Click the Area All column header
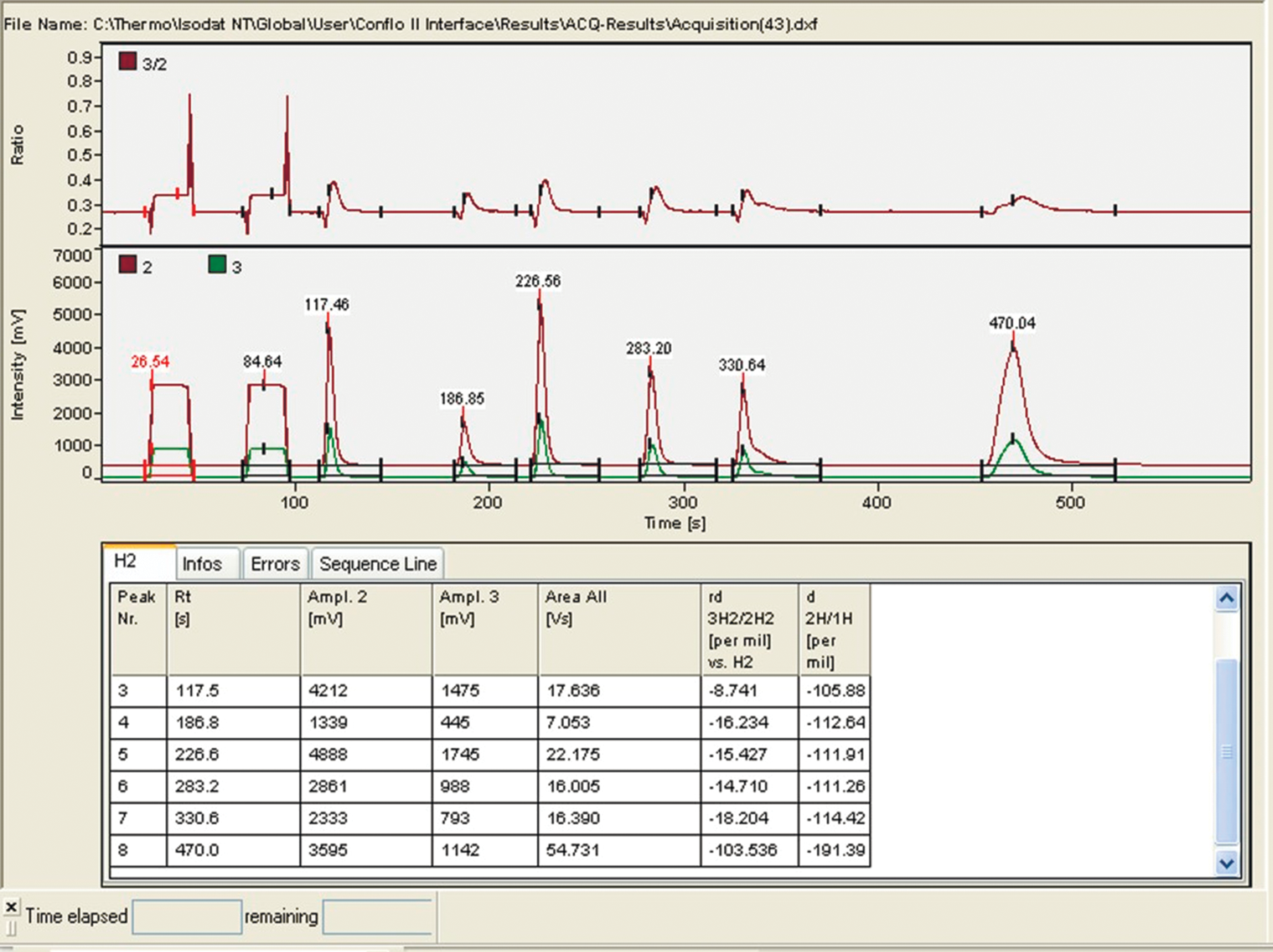Viewport: 1273px width, 952px height. point(618,629)
